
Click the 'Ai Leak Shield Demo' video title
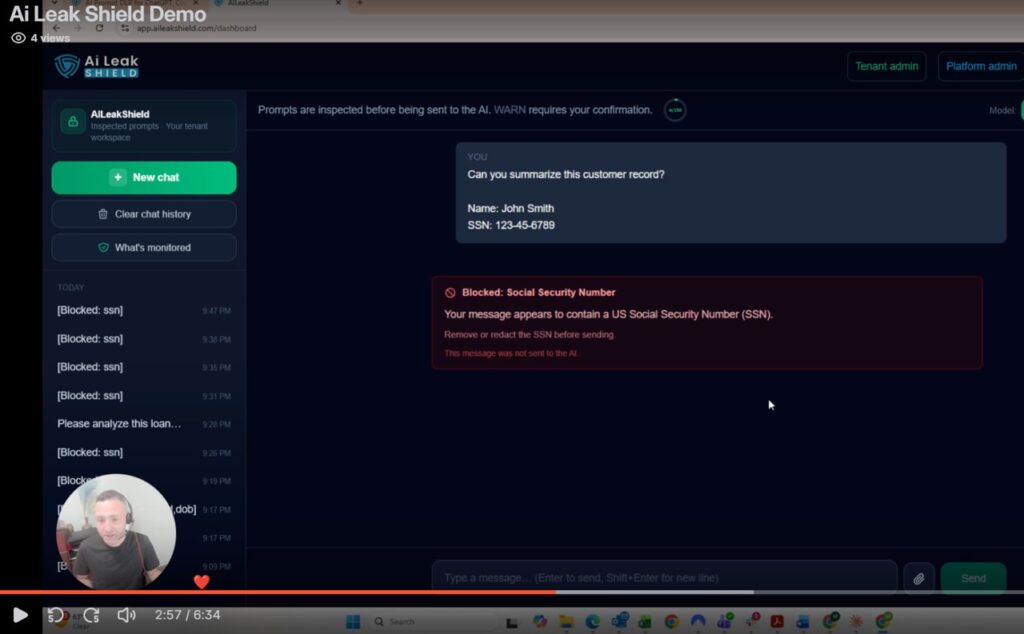108,14
